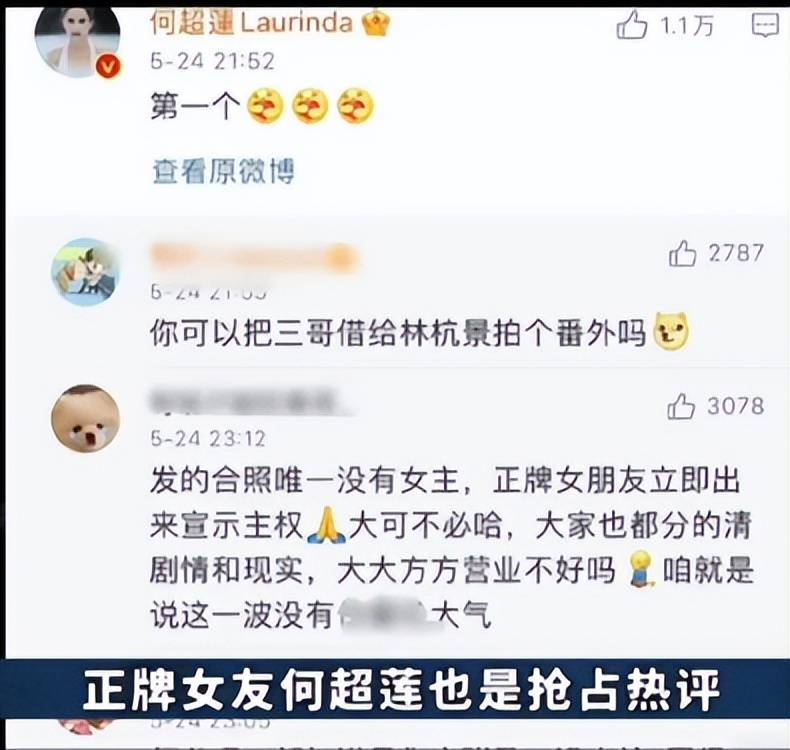Like 何超莲 Laurinda's comment with 1.1万 likes
Viewport: 790px width, 750px height.
click(x=632, y=25)
